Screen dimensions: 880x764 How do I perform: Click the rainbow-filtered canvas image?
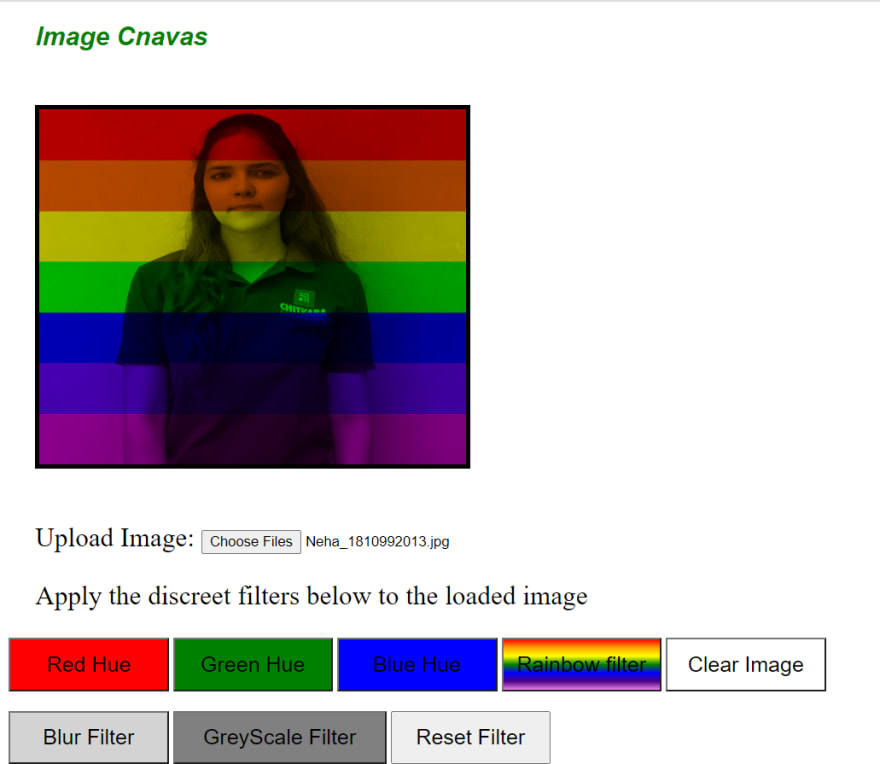pyautogui.click(x=253, y=287)
